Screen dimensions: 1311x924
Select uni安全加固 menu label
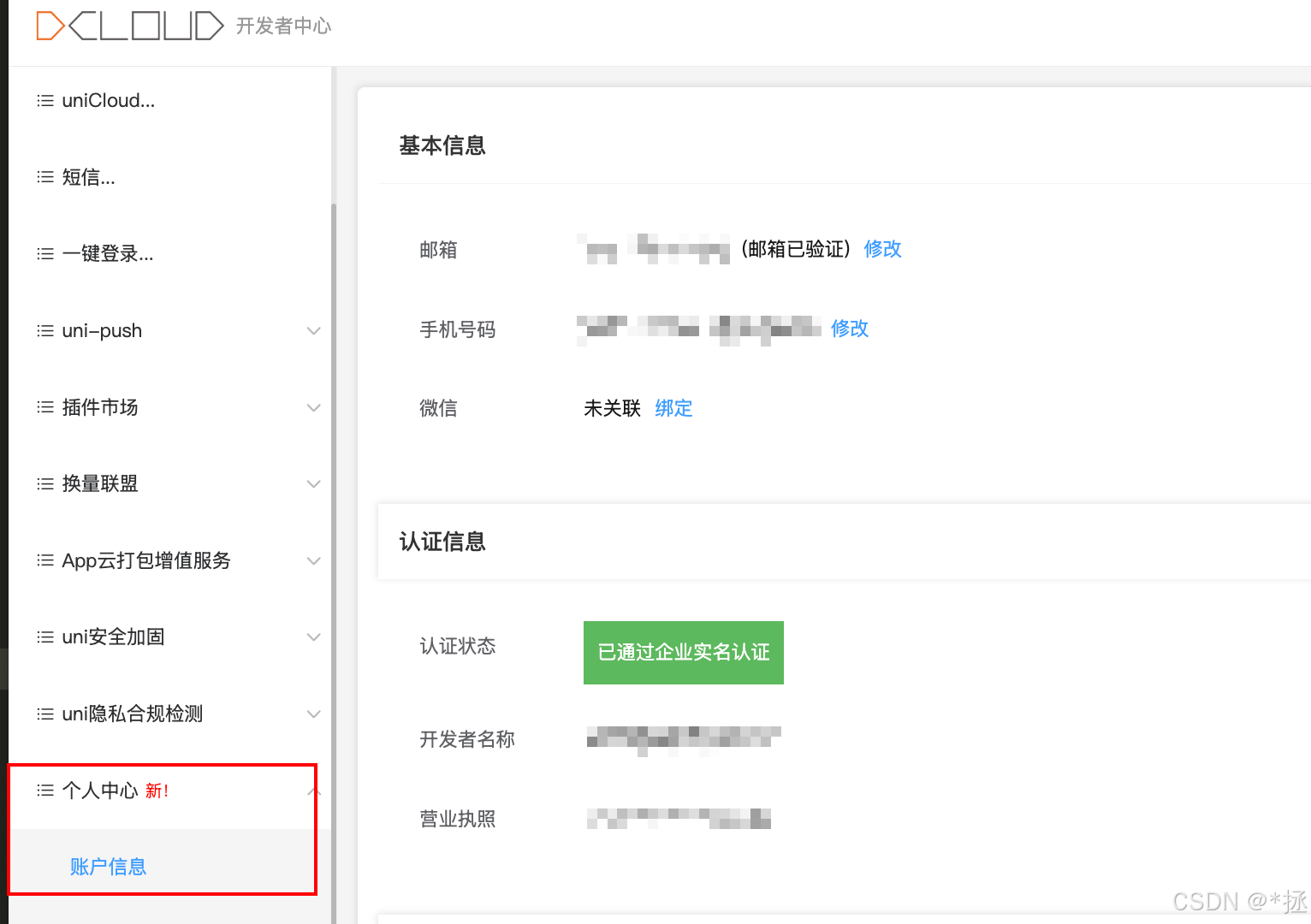click(113, 637)
